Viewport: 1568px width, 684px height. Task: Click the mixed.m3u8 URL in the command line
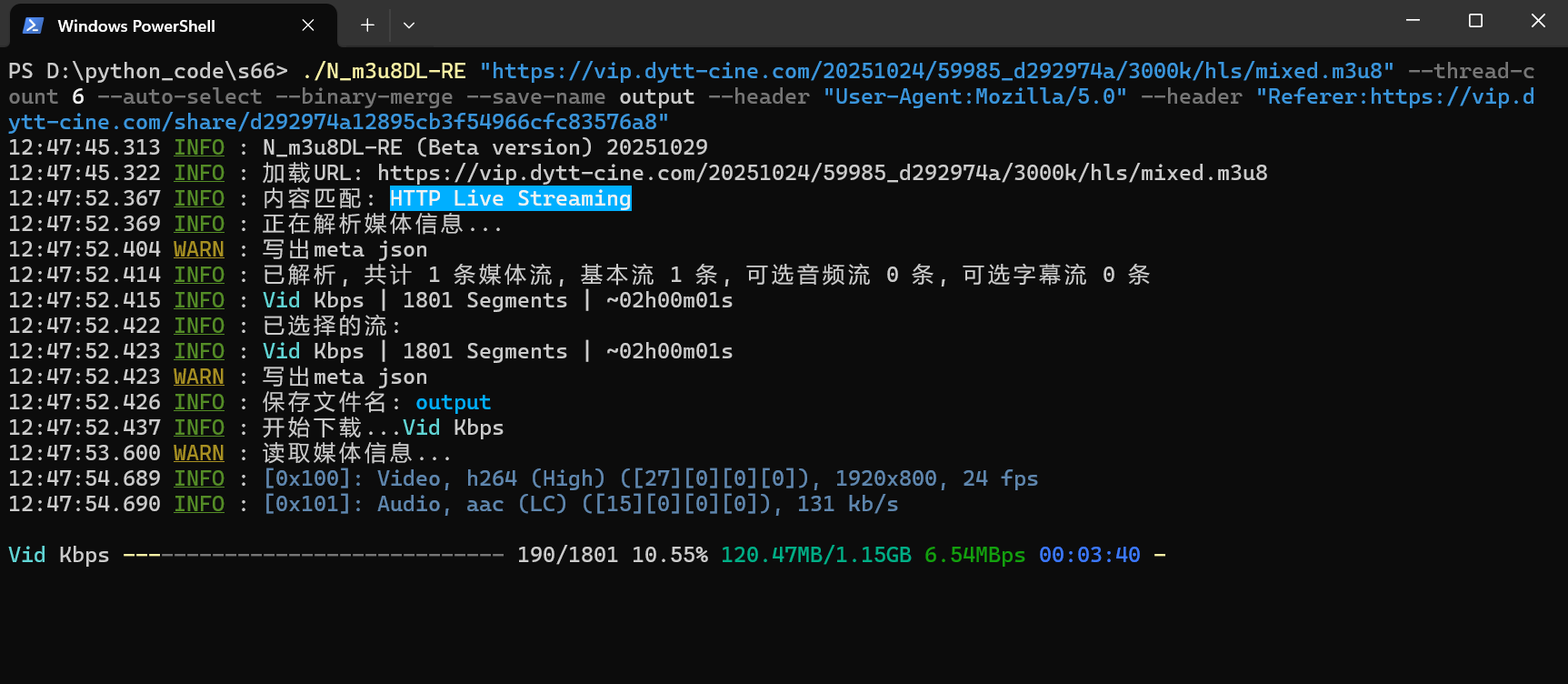point(937,71)
